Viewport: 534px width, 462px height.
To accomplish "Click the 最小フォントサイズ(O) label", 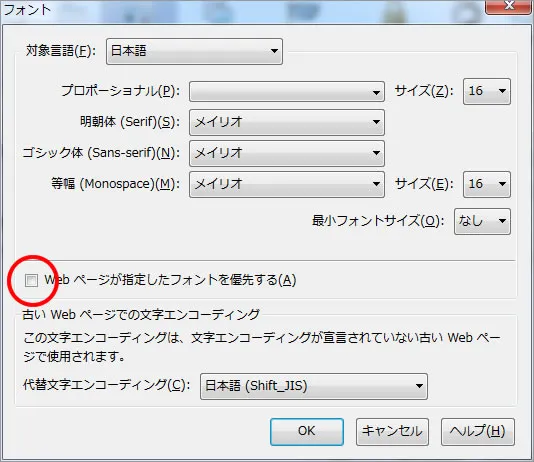I will [x=378, y=221].
